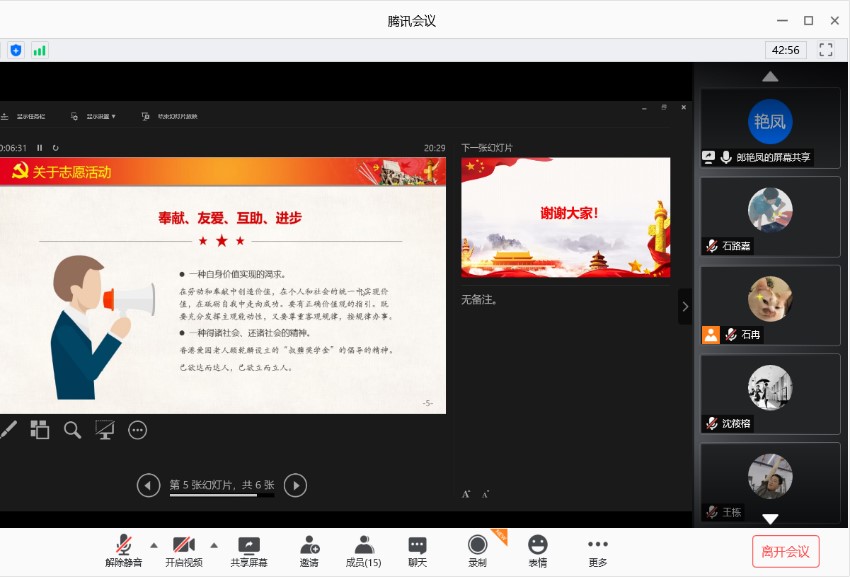Screen dimensions: 850x577
Task: Collapse the participant video side panel
Action: [685, 306]
